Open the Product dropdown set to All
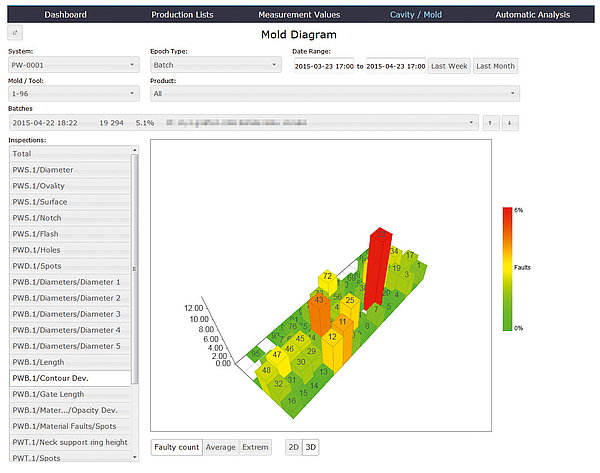Screen dimensions: 600x473 click(334, 93)
